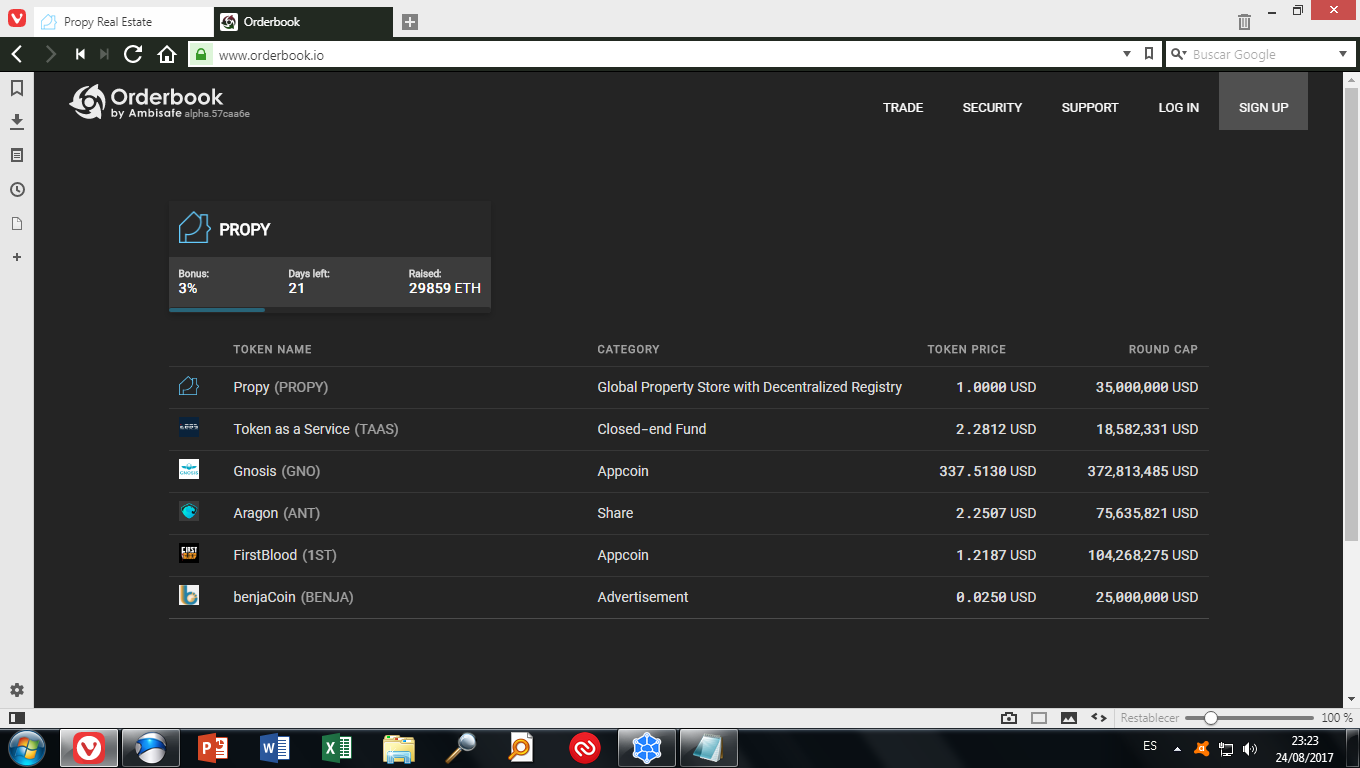Toggle the side panel visibility

pos(17,718)
